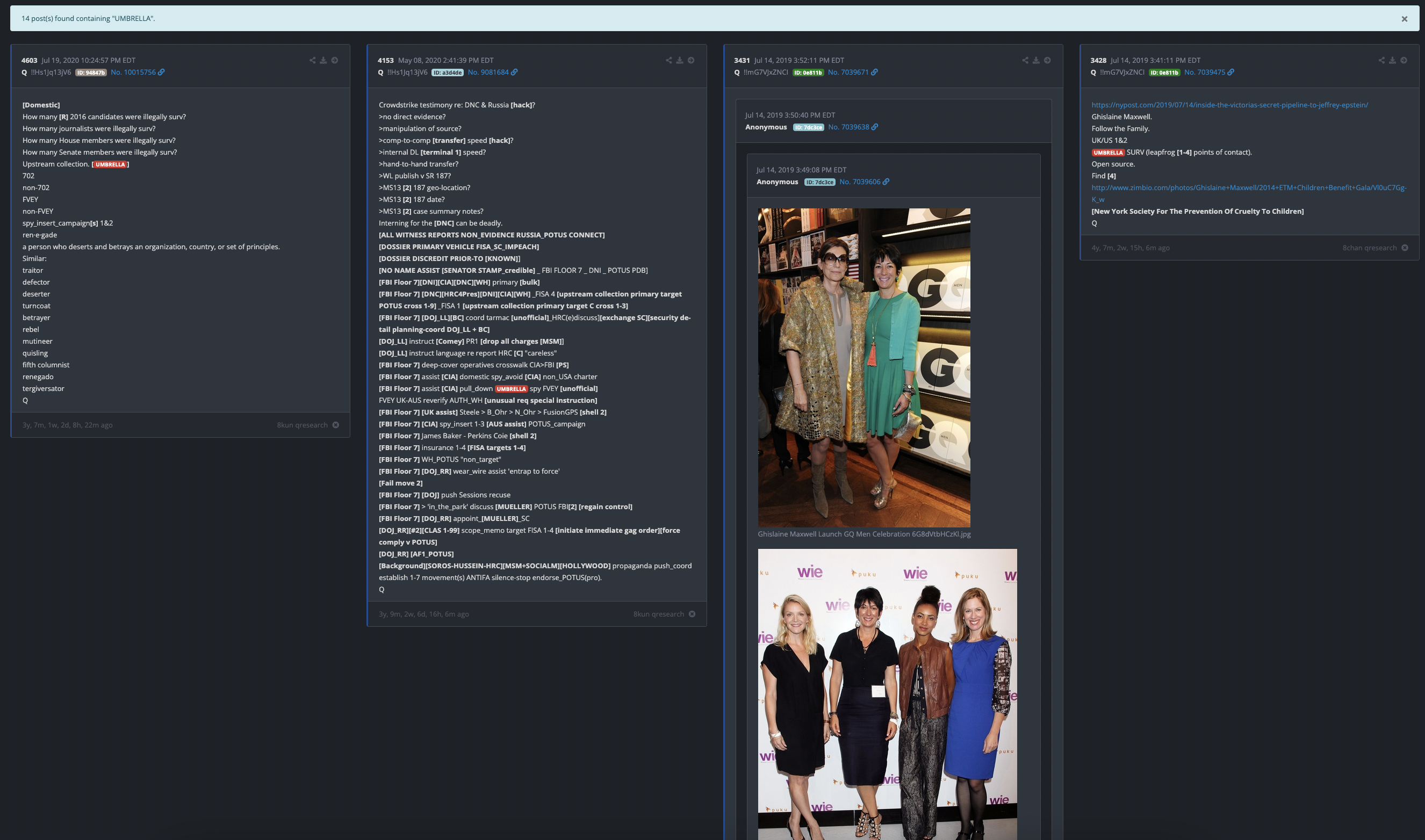The width and height of the screenshot is (1425, 840).
Task: Click the highlighted UMBRELLA tag in post 4603
Action: pos(110,165)
